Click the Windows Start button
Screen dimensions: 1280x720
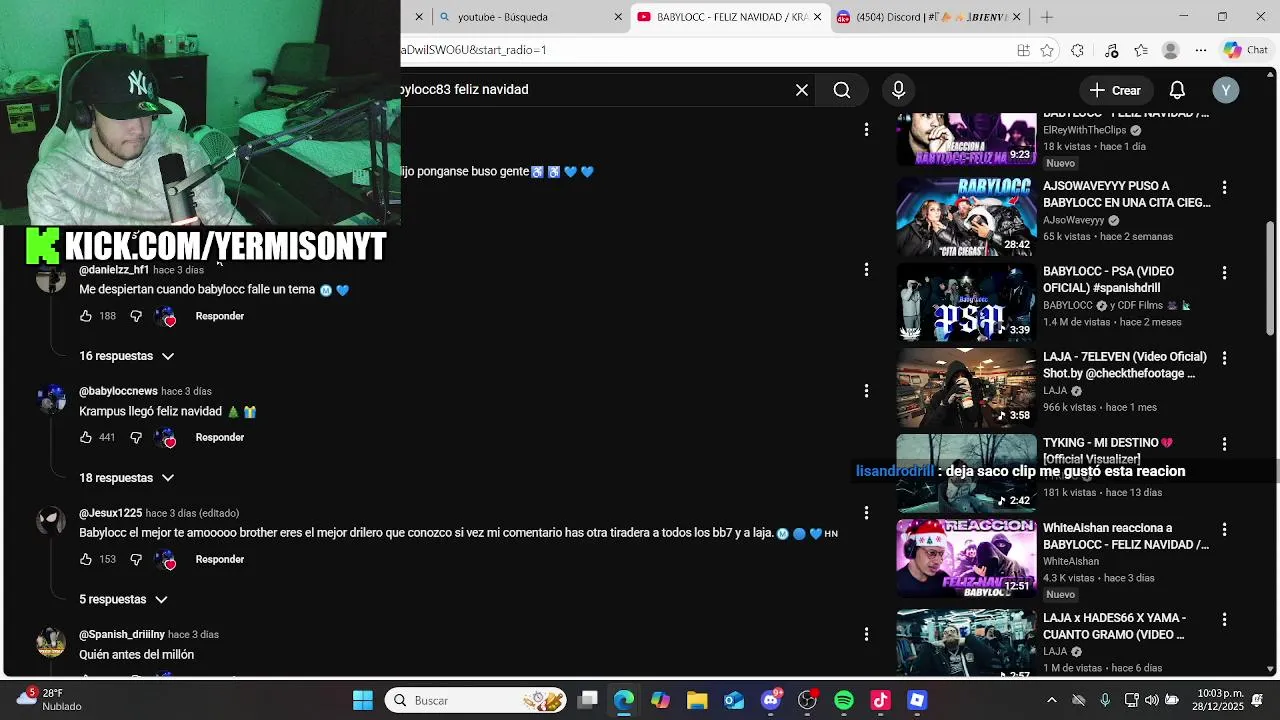363,700
